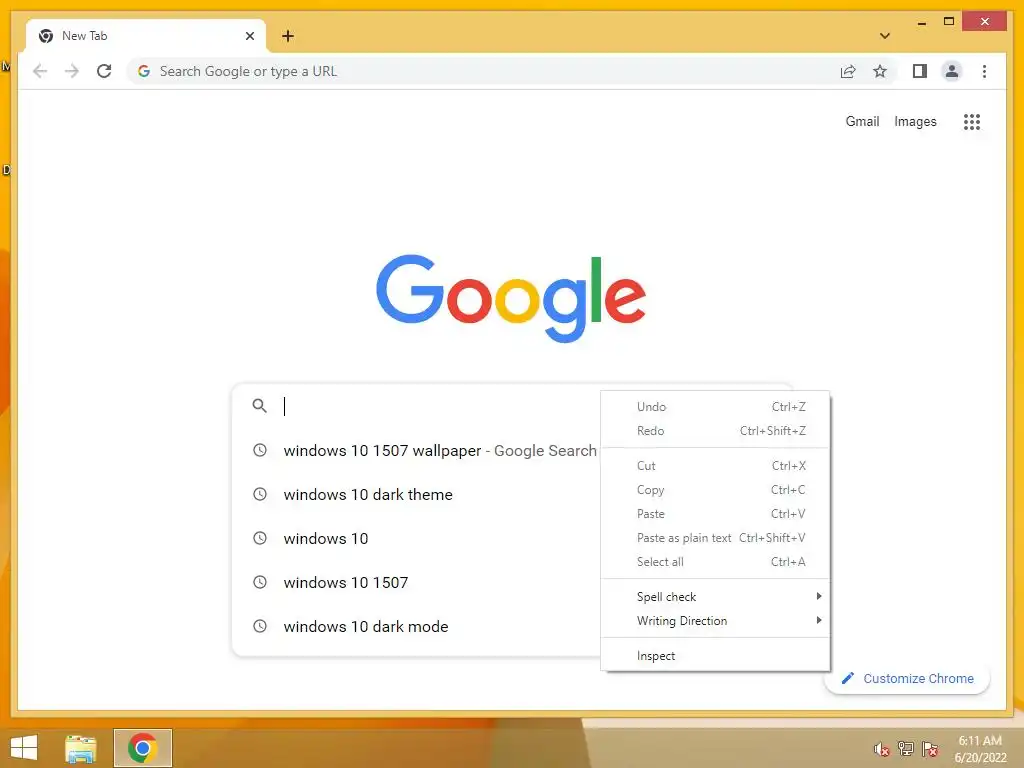Select the suggestion 'windows 10 1507'

click(x=416, y=582)
